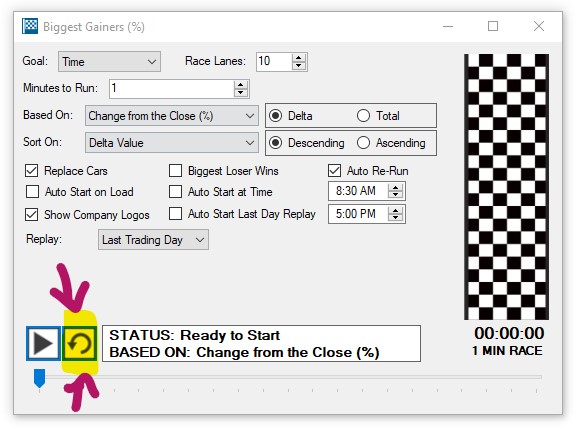Open the Sort On Delta Value dropdown
Viewport: 579px width, 428px height.
tap(172, 143)
